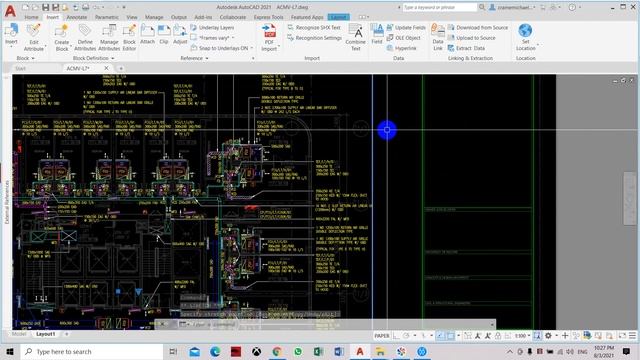Close the ACMV-L7 drawing tab
The image size is (640, 360).
[x=106, y=68]
